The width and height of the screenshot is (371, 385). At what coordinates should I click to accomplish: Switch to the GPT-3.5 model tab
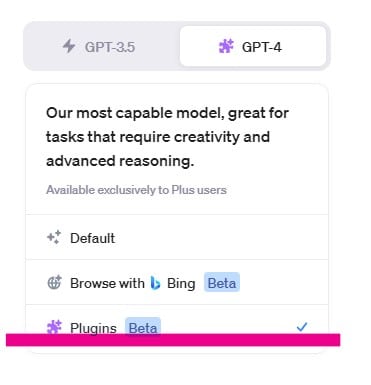pyautogui.click(x=102, y=46)
